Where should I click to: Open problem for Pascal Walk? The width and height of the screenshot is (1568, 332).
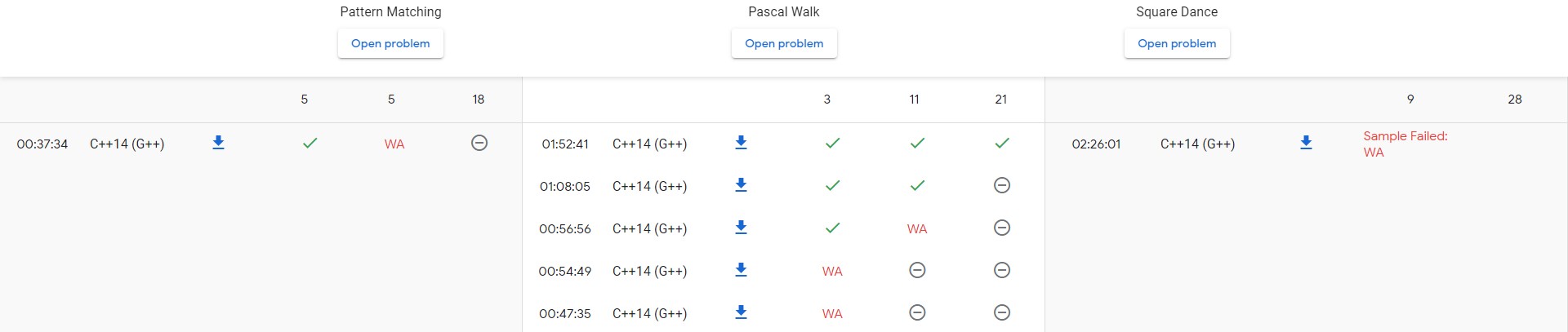tap(784, 44)
